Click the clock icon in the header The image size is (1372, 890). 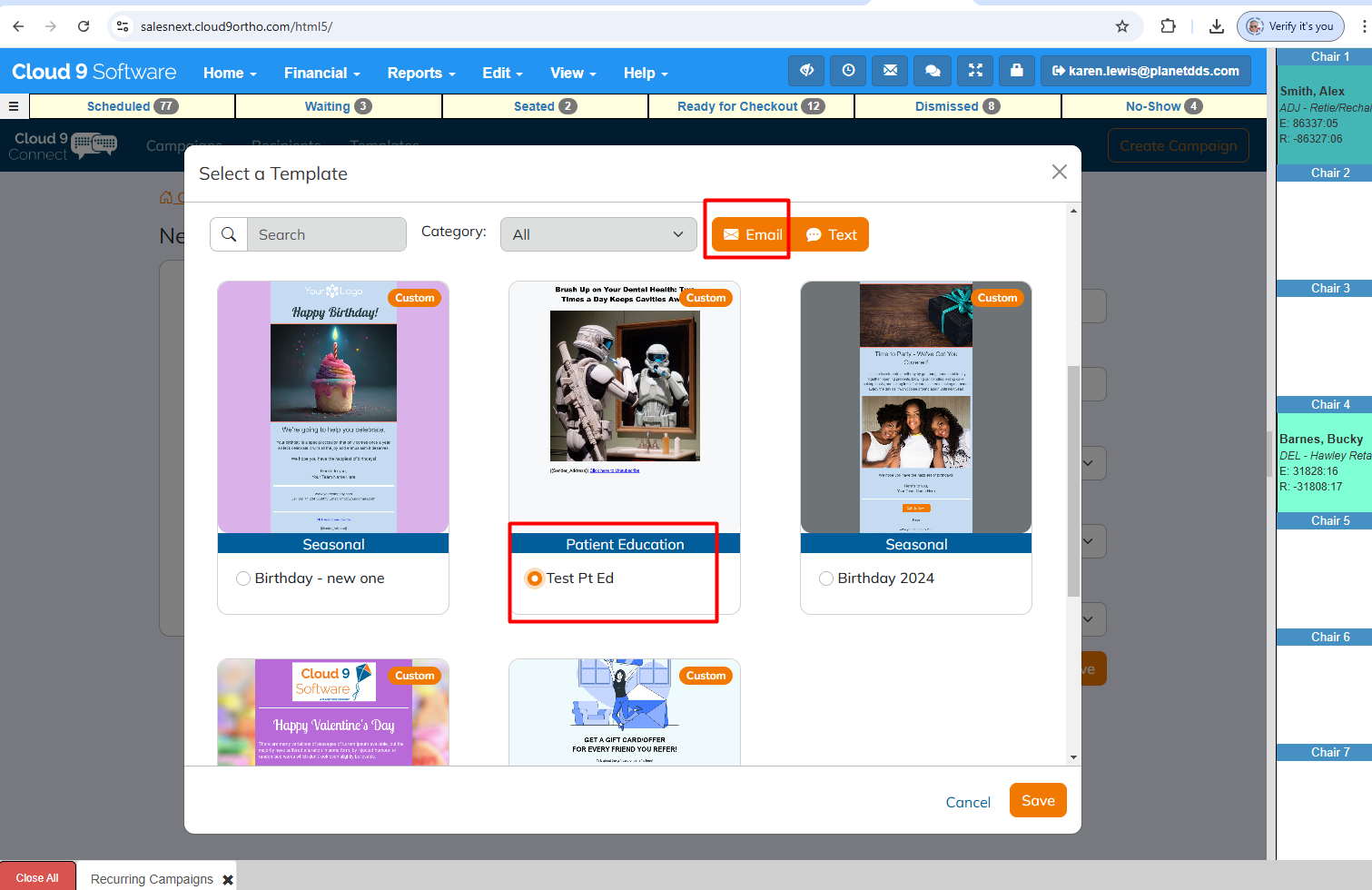848,71
